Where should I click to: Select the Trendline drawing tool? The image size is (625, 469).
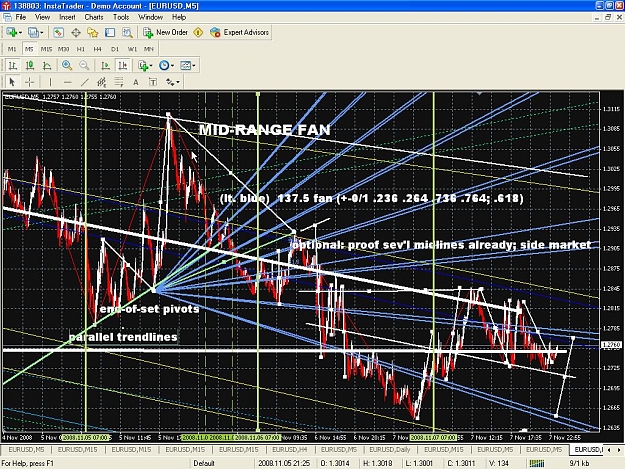click(85, 82)
